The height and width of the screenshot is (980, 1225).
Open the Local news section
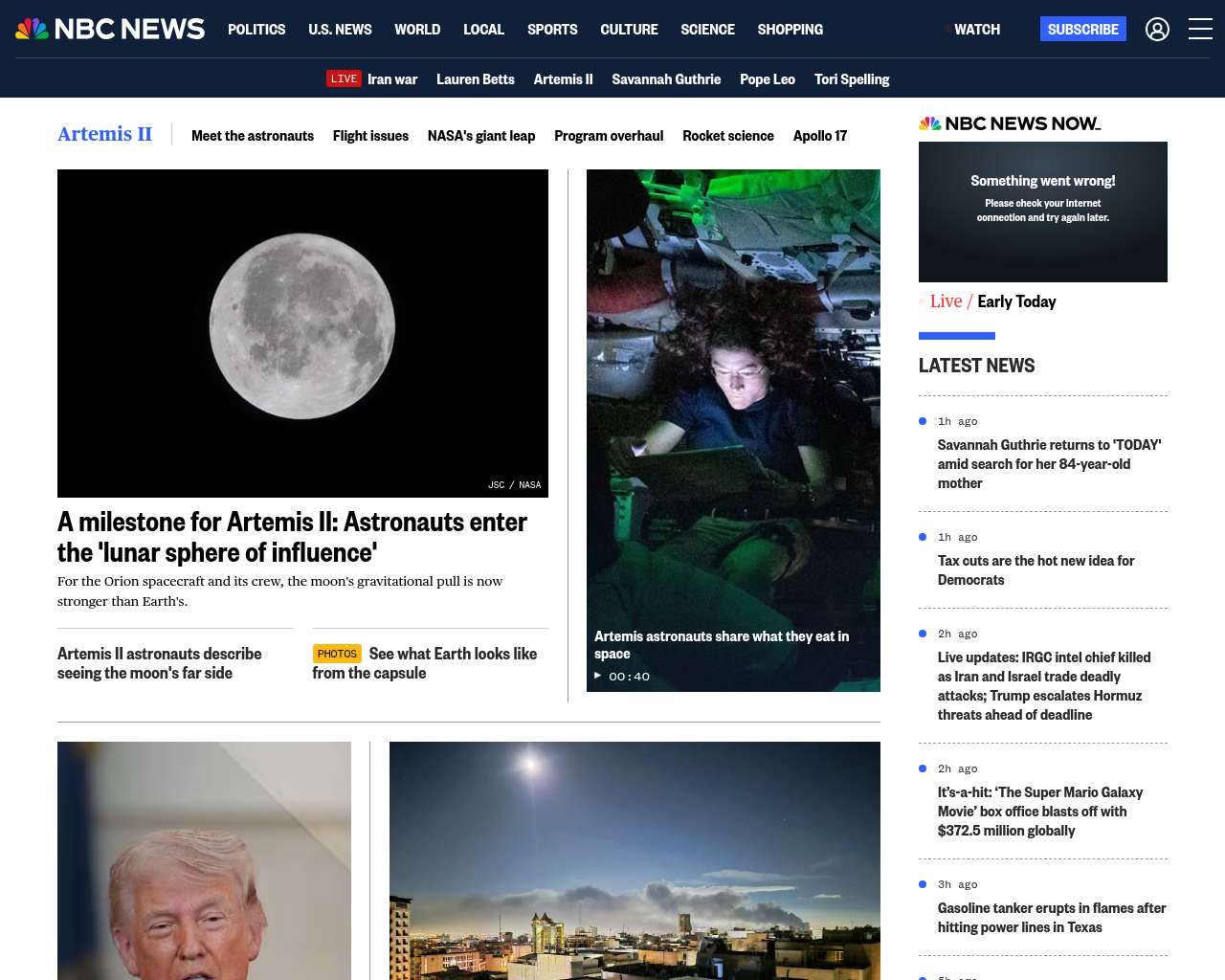tap(483, 30)
